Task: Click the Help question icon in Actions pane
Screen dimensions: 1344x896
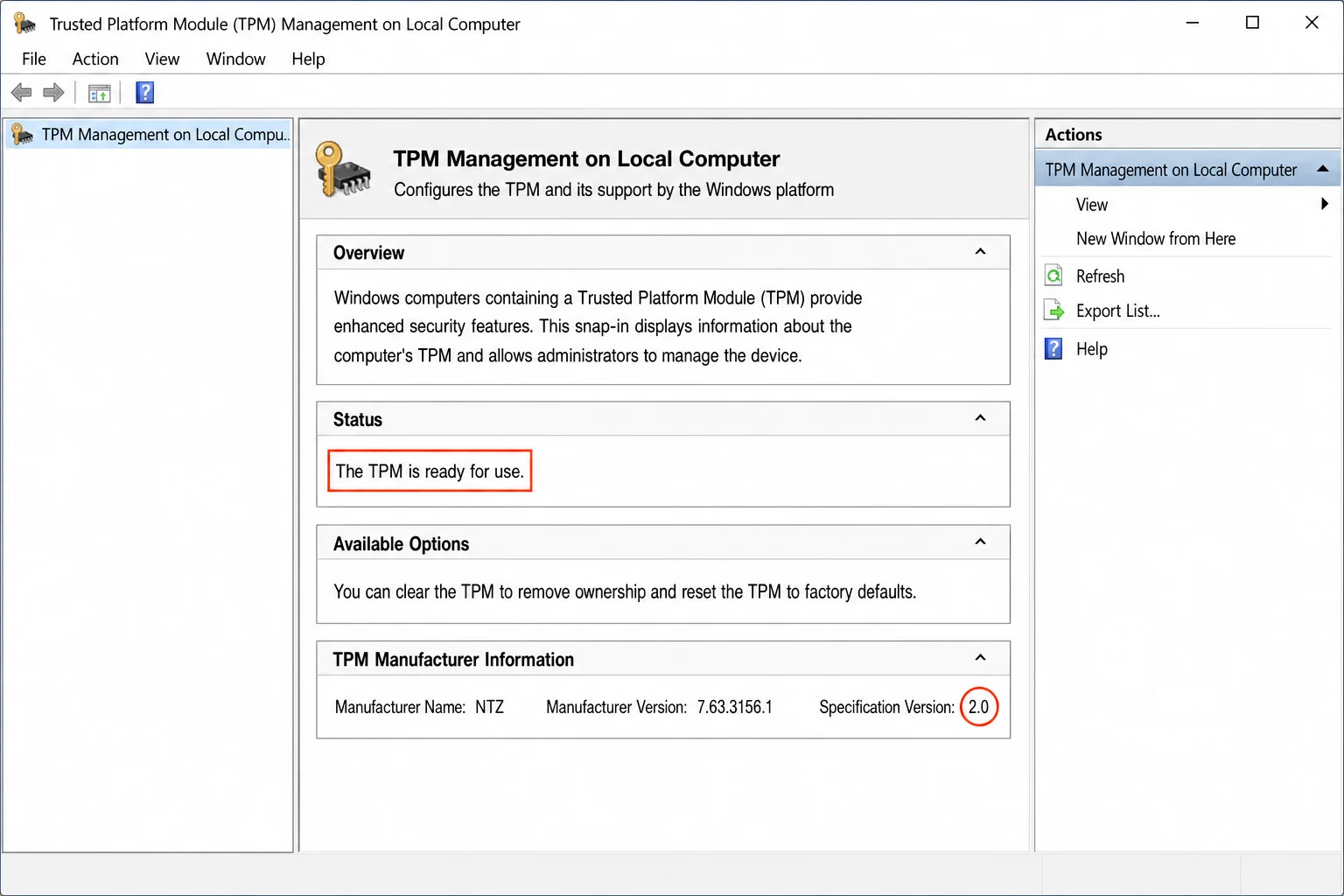Action: click(1054, 349)
